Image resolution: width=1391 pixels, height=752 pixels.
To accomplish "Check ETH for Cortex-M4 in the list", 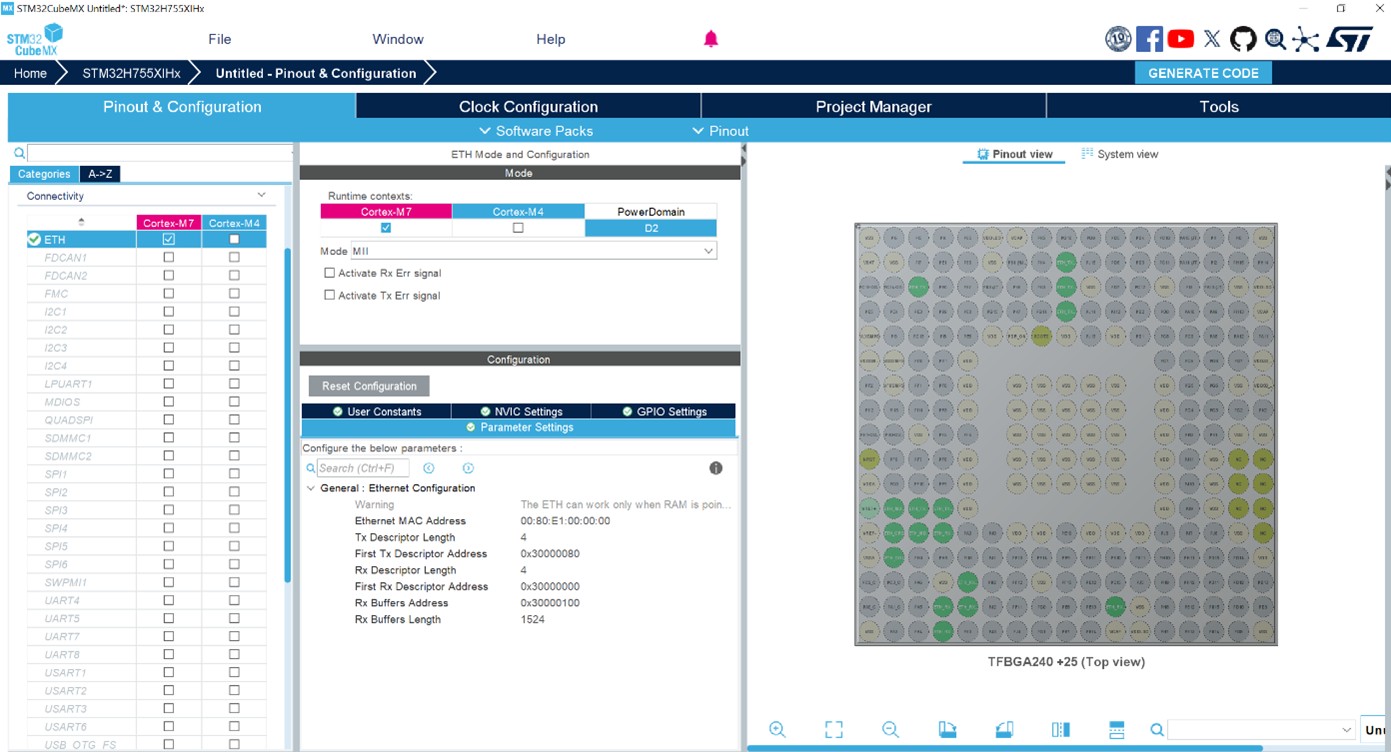I will point(234,240).
